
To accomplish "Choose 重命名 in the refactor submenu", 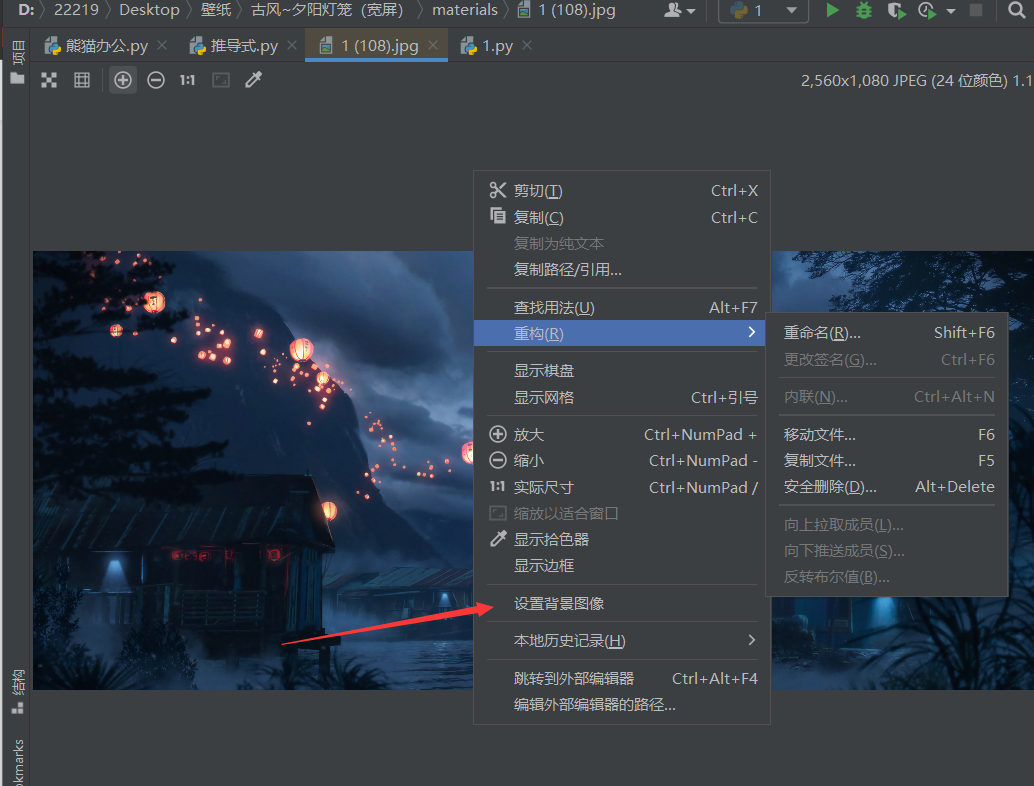I will click(x=887, y=332).
